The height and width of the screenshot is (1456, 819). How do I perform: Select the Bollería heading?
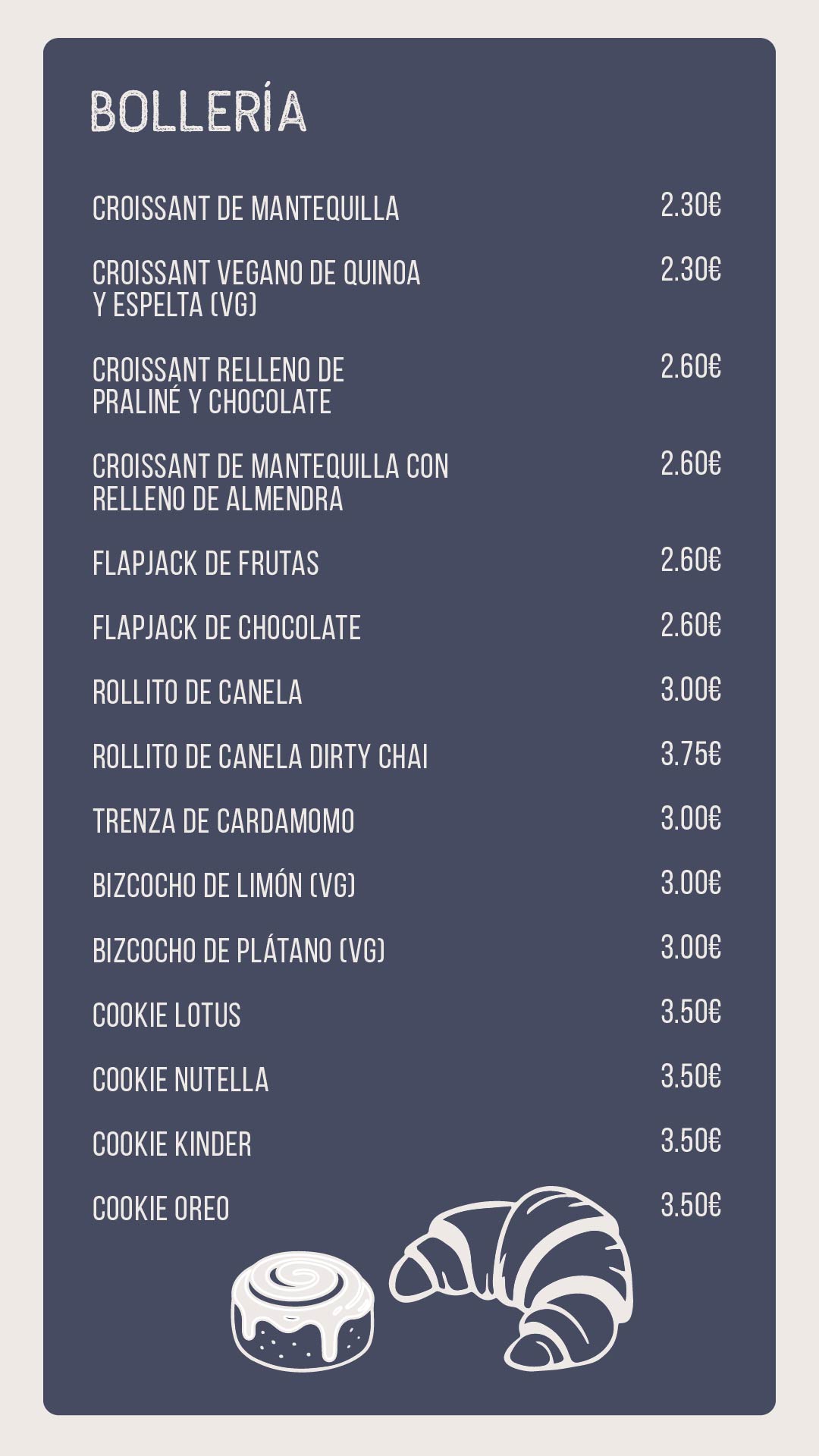coord(199,111)
